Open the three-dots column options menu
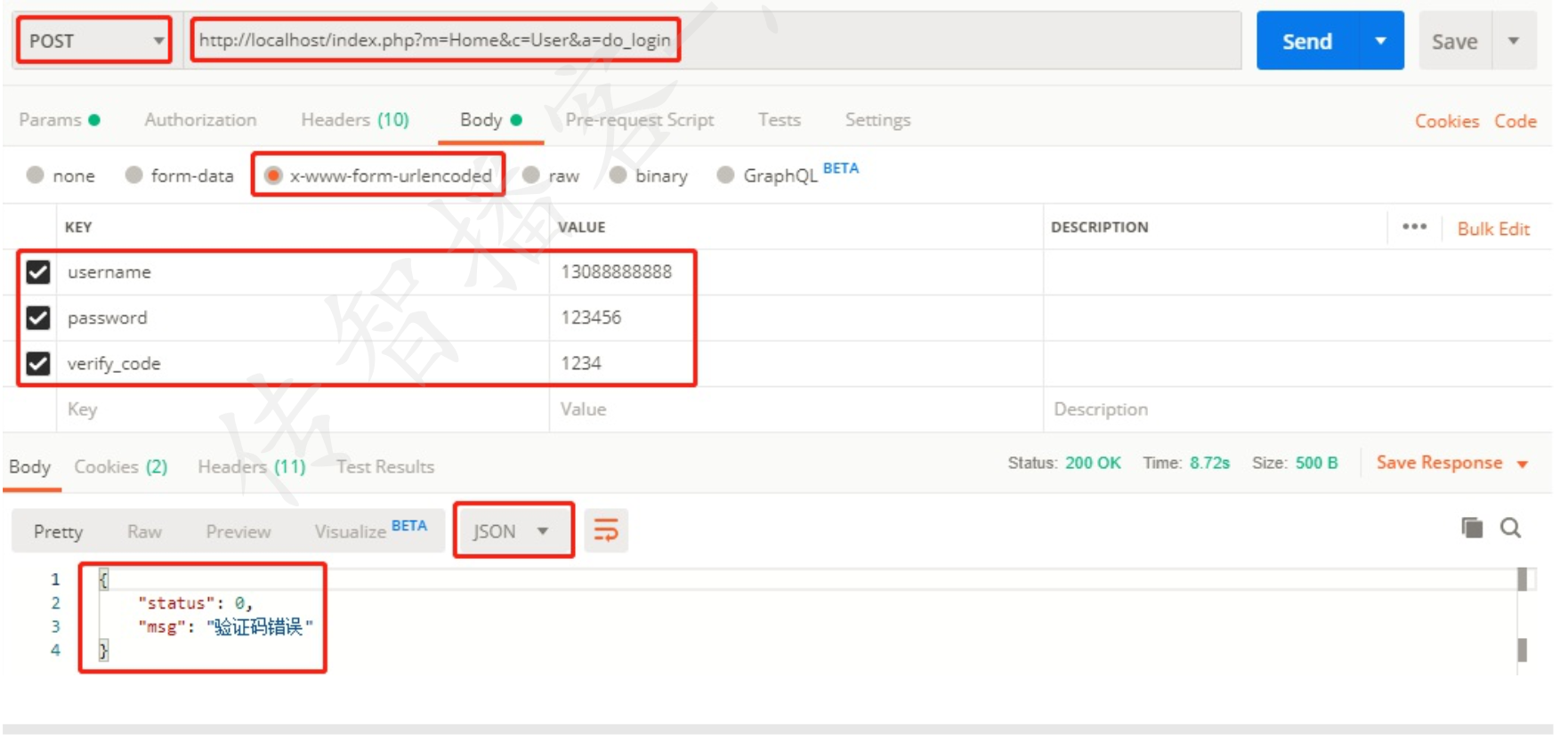Image resolution: width=1568 pixels, height=735 pixels. tap(1414, 227)
